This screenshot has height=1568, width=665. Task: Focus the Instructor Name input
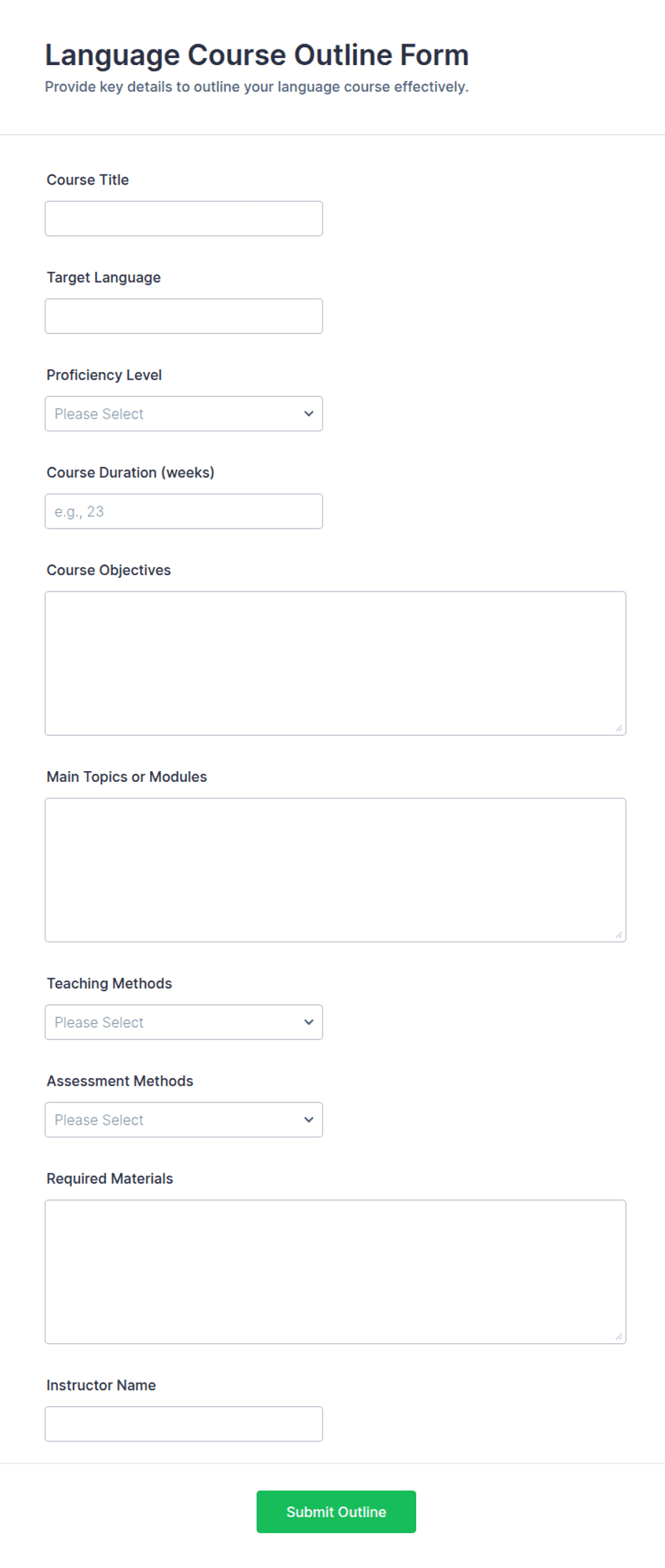pos(184,1424)
